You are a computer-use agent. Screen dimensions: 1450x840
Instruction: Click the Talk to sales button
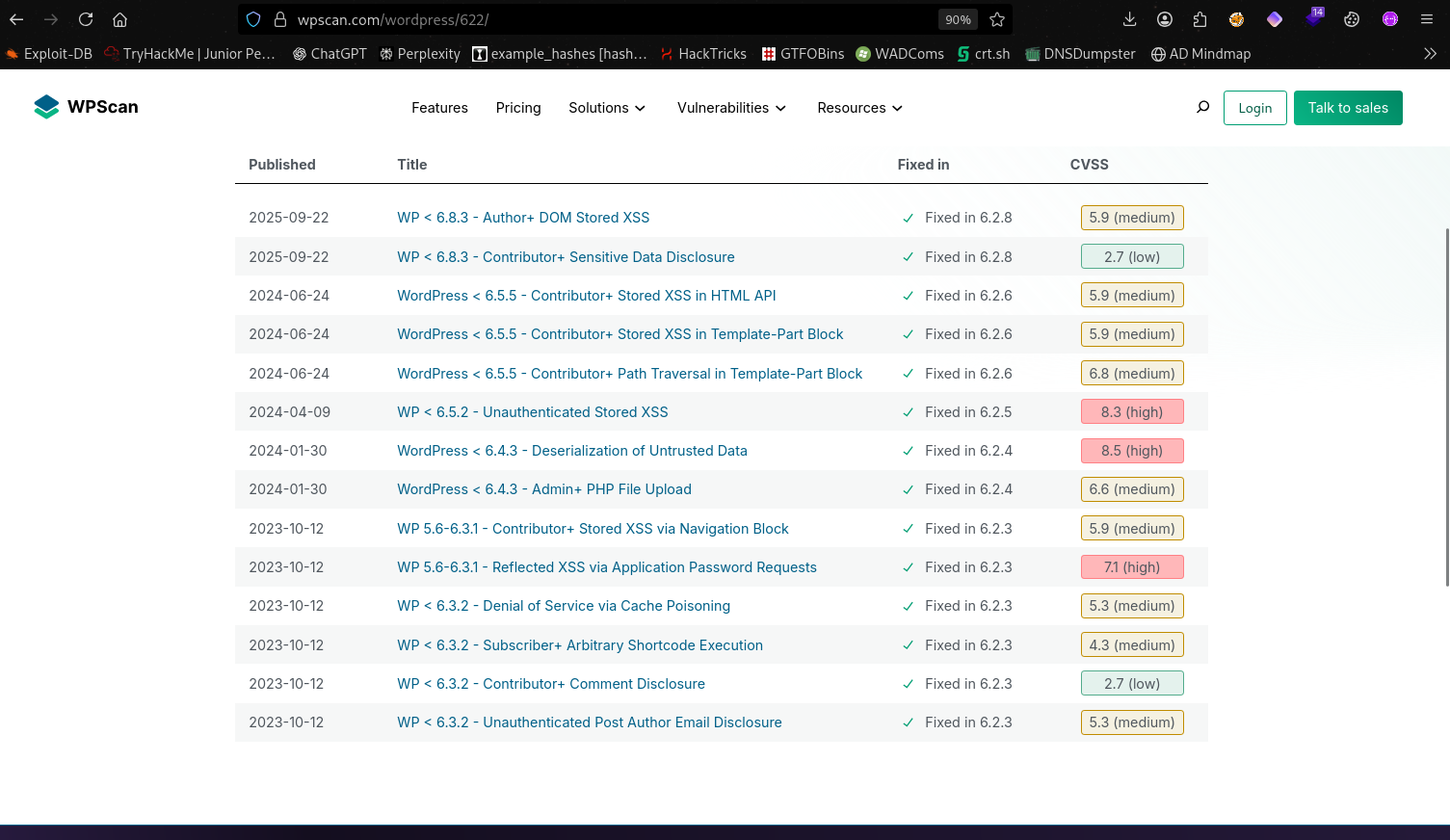(1347, 108)
